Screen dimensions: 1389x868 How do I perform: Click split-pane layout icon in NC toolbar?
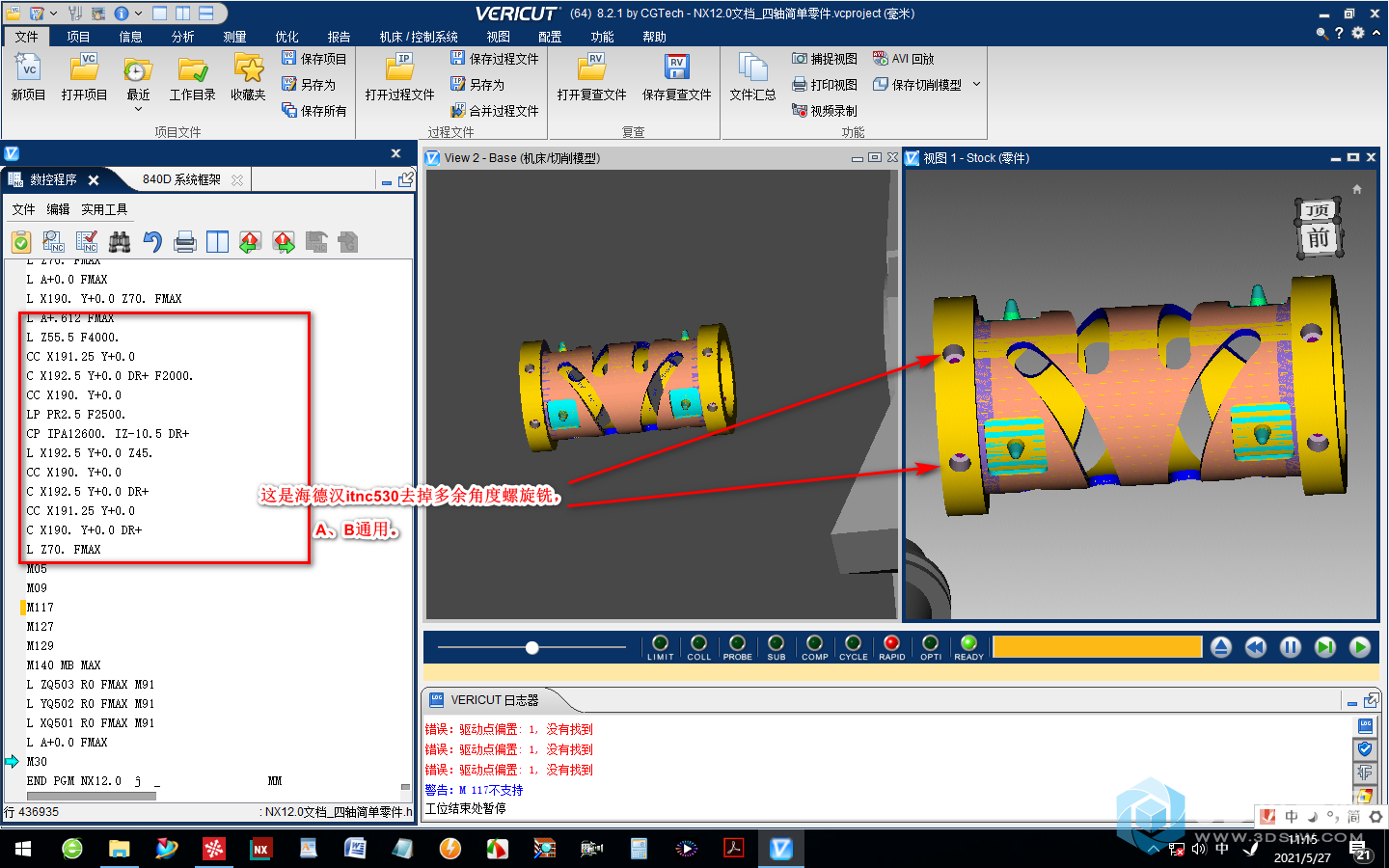218,242
